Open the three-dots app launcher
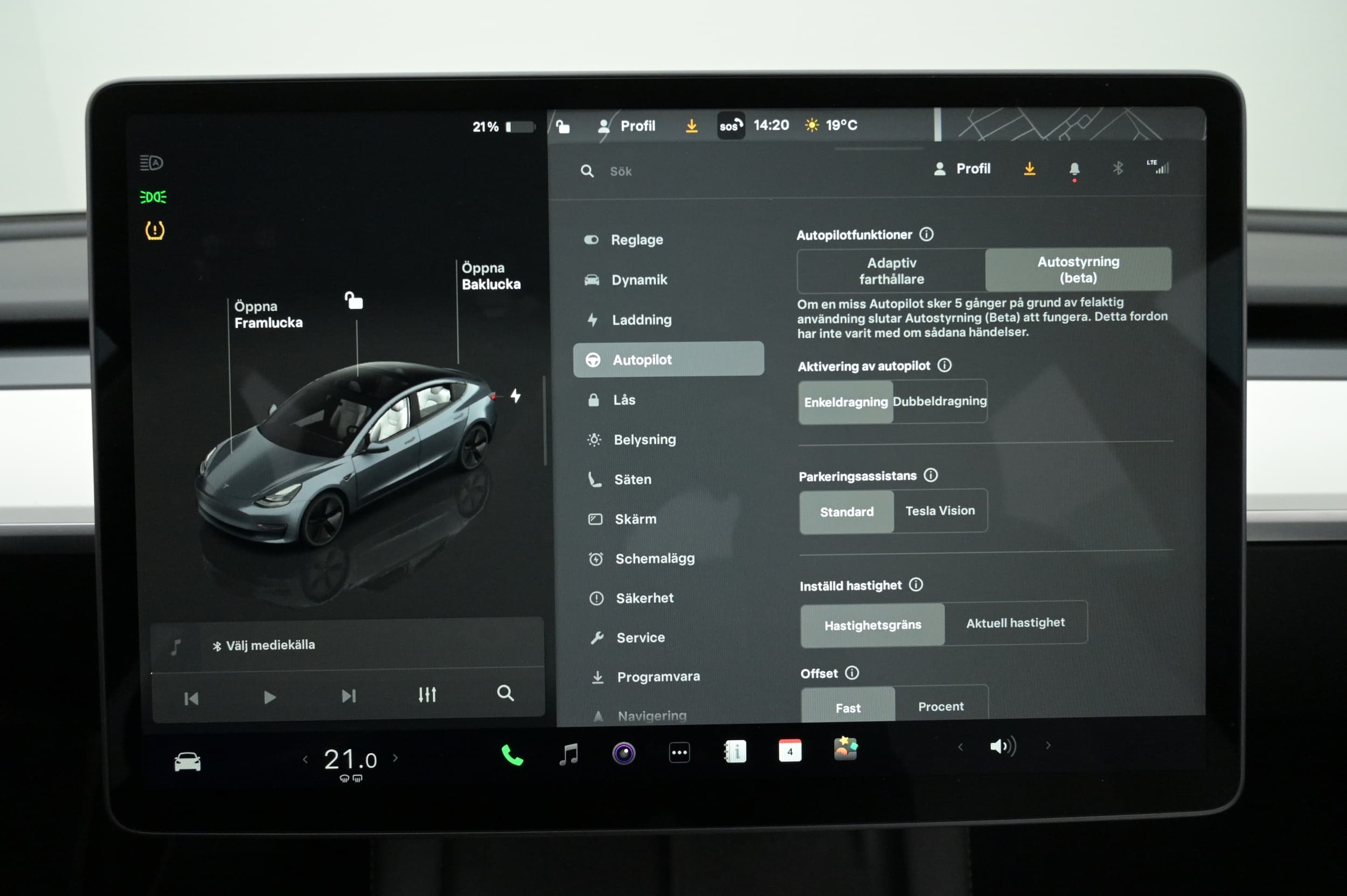This screenshot has width=1347, height=896. (679, 753)
